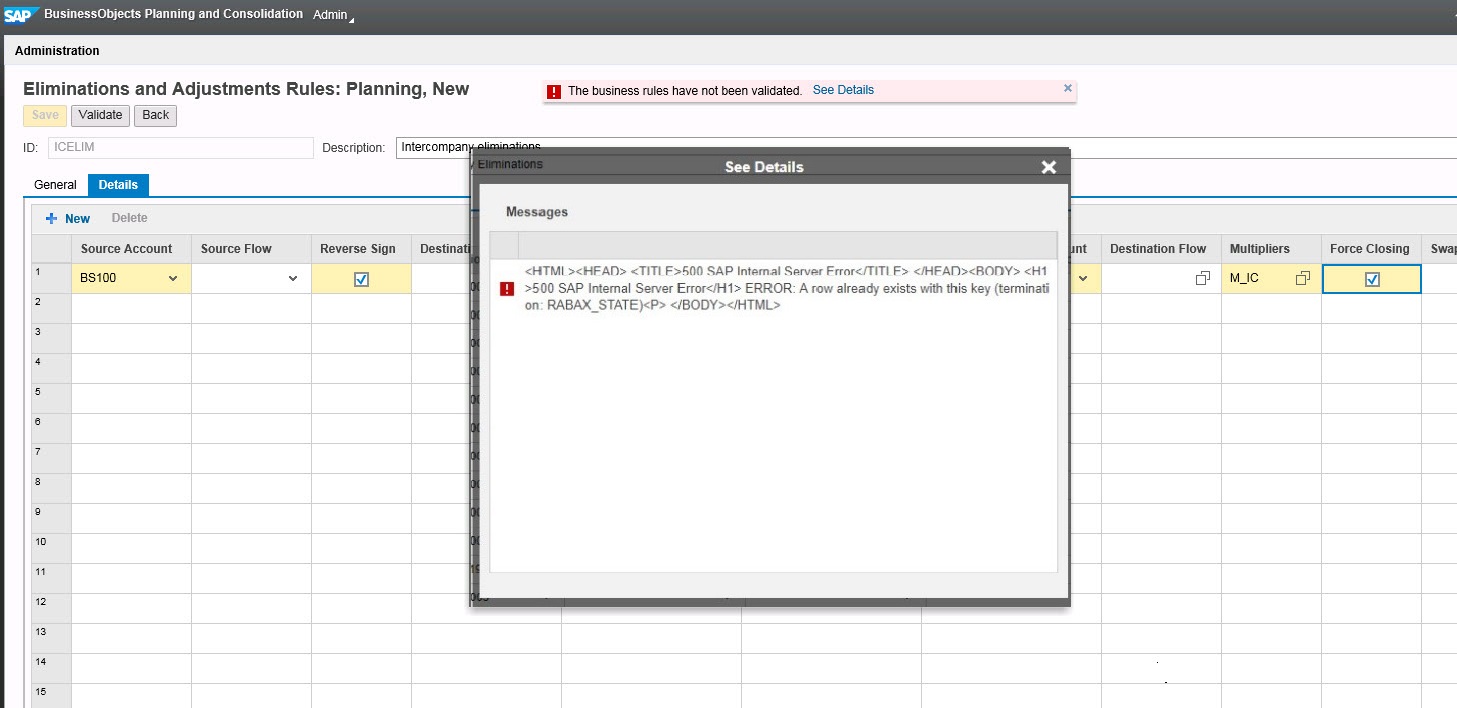Click the Destination Flow column header
This screenshot has height=708, width=1457.
[x=1161, y=249]
